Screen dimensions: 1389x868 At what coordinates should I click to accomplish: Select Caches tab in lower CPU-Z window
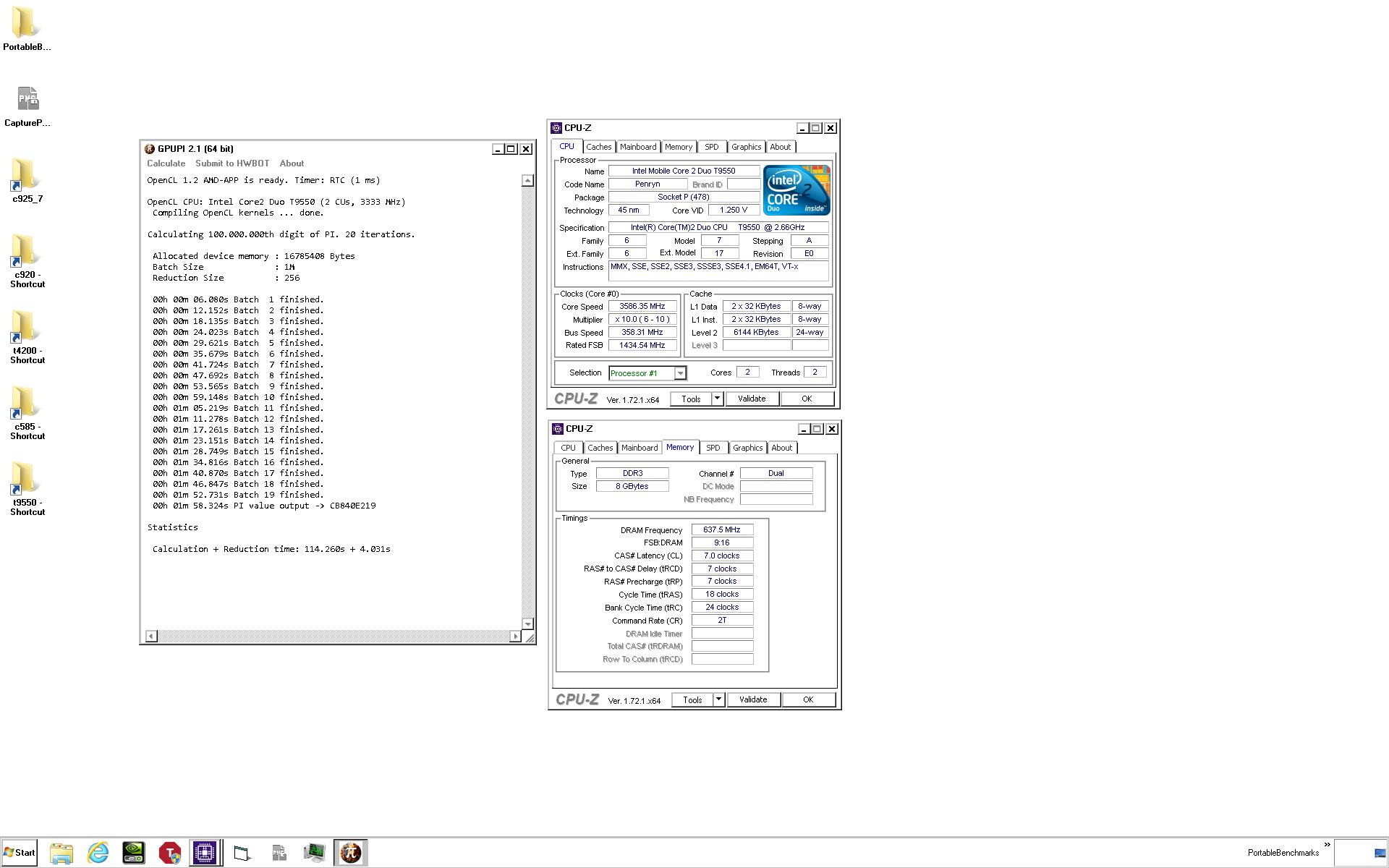tap(600, 448)
